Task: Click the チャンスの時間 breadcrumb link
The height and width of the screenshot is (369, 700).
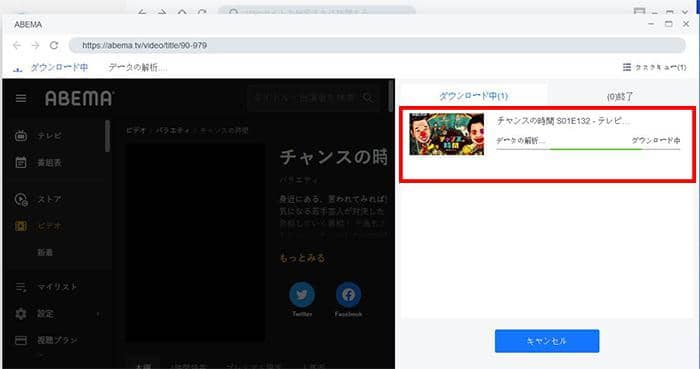Action: coord(224,131)
